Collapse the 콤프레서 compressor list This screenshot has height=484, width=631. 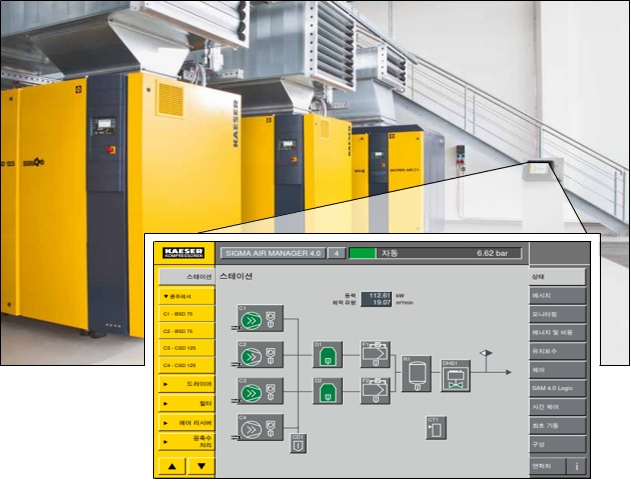coord(187,296)
